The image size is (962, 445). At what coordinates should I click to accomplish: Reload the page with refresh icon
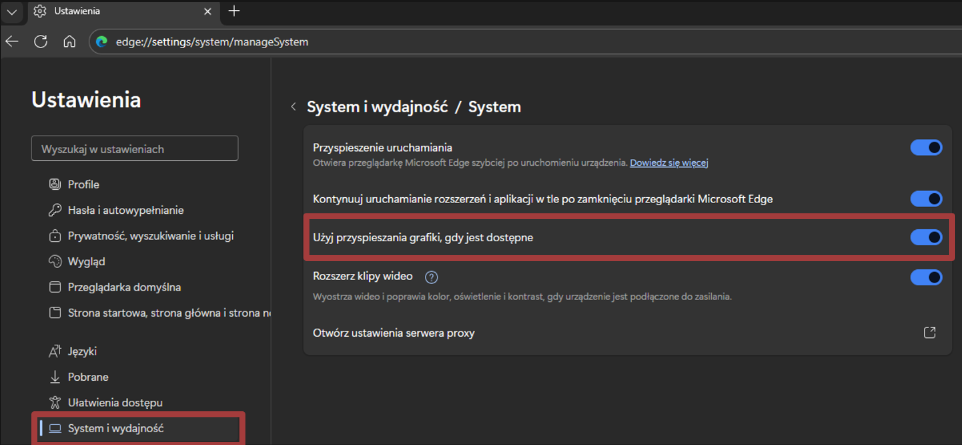tap(40, 42)
